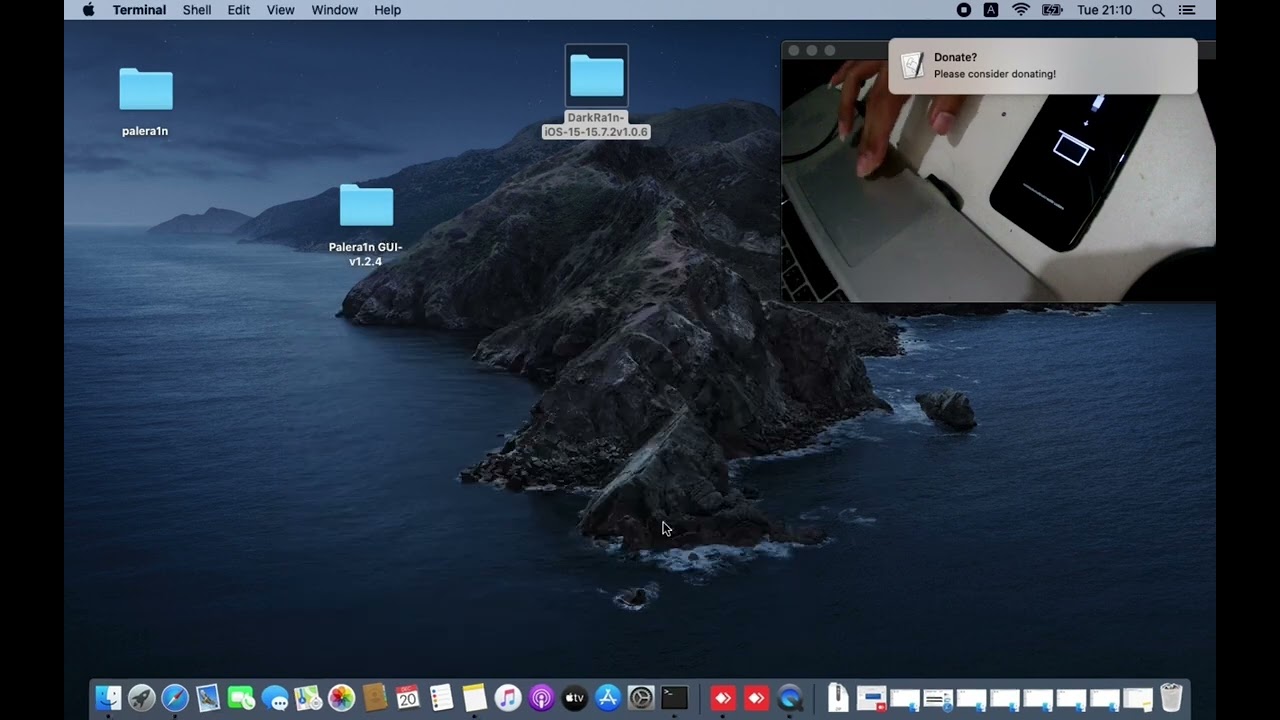Screen dimensions: 1280x720
Task: Open the Photos app in the dock
Action: pyautogui.click(x=341, y=697)
